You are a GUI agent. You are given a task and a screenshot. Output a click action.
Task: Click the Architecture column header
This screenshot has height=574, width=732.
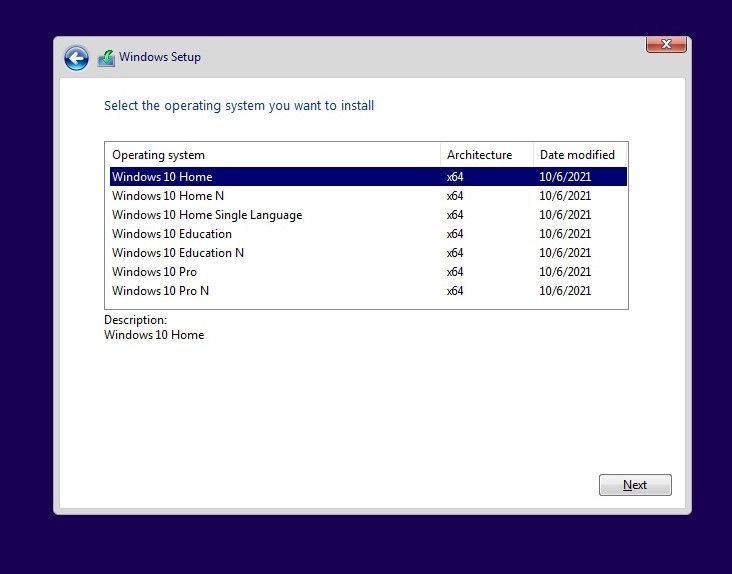pos(486,155)
